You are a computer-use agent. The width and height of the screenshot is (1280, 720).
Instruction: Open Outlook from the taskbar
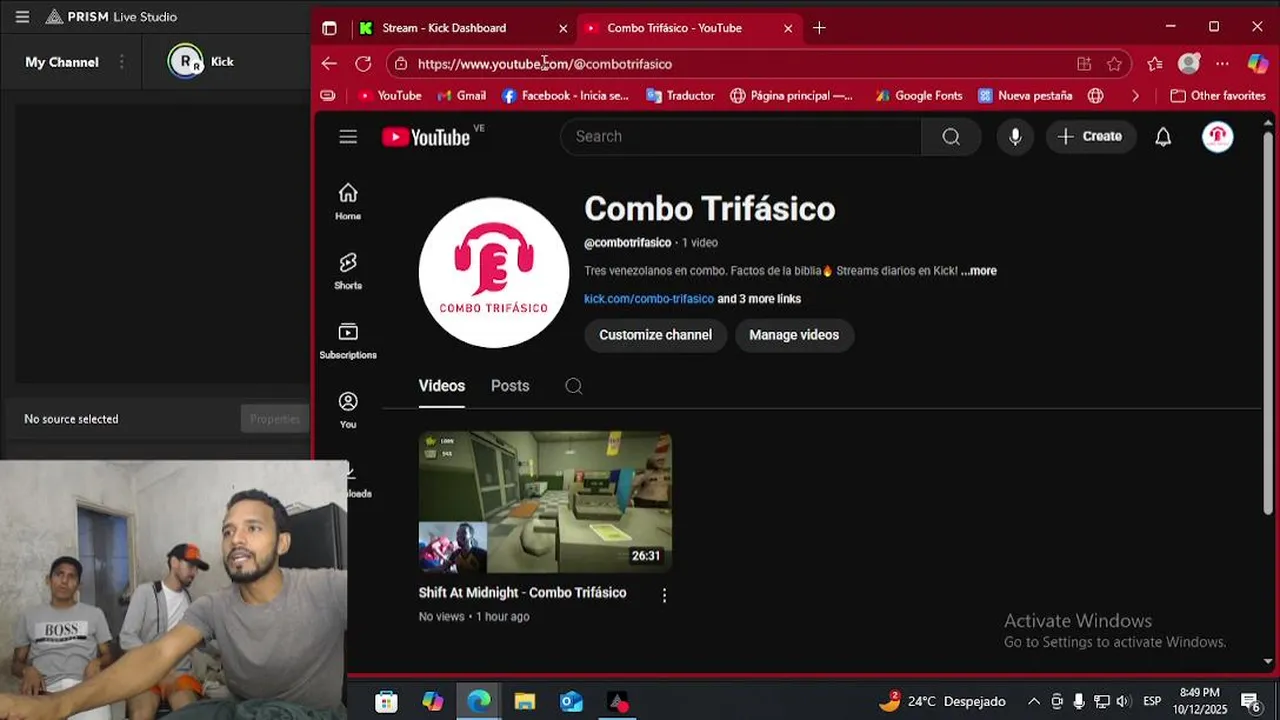coord(571,702)
